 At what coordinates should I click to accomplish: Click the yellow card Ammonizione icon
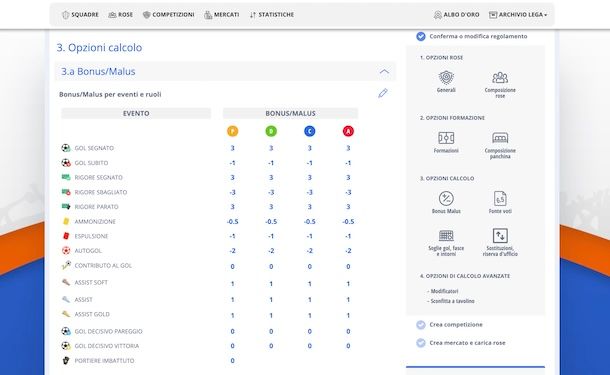pyautogui.click(x=66, y=221)
